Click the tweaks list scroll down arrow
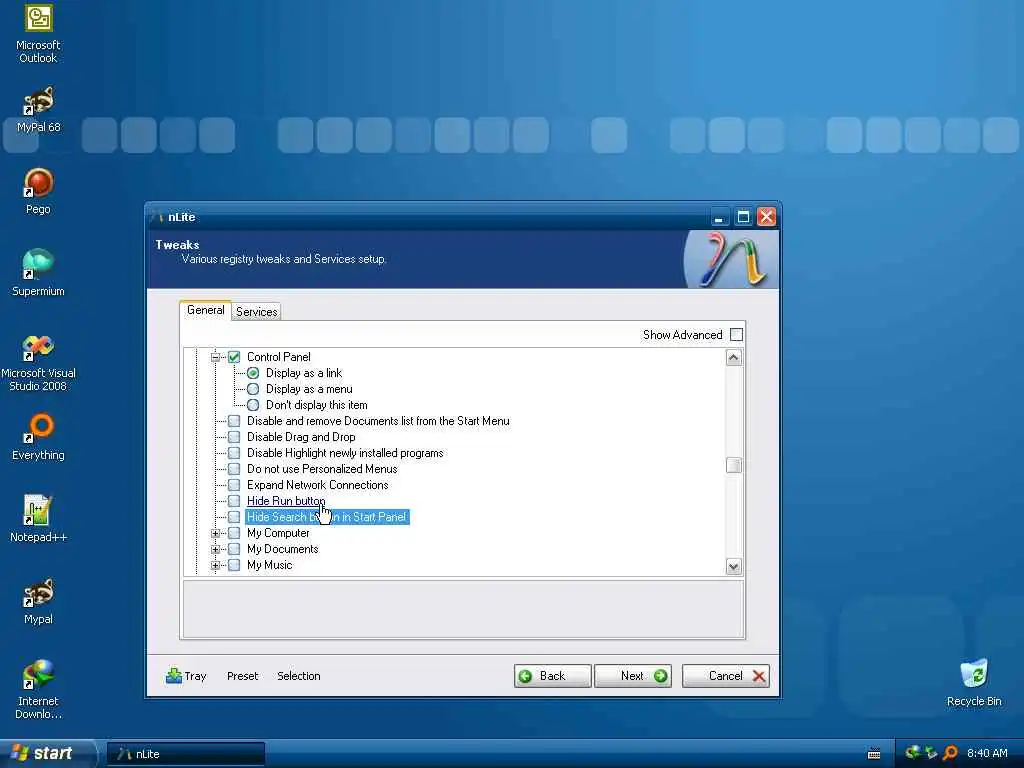Viewport: 1024px width, 768px height. tap(733, 566)
